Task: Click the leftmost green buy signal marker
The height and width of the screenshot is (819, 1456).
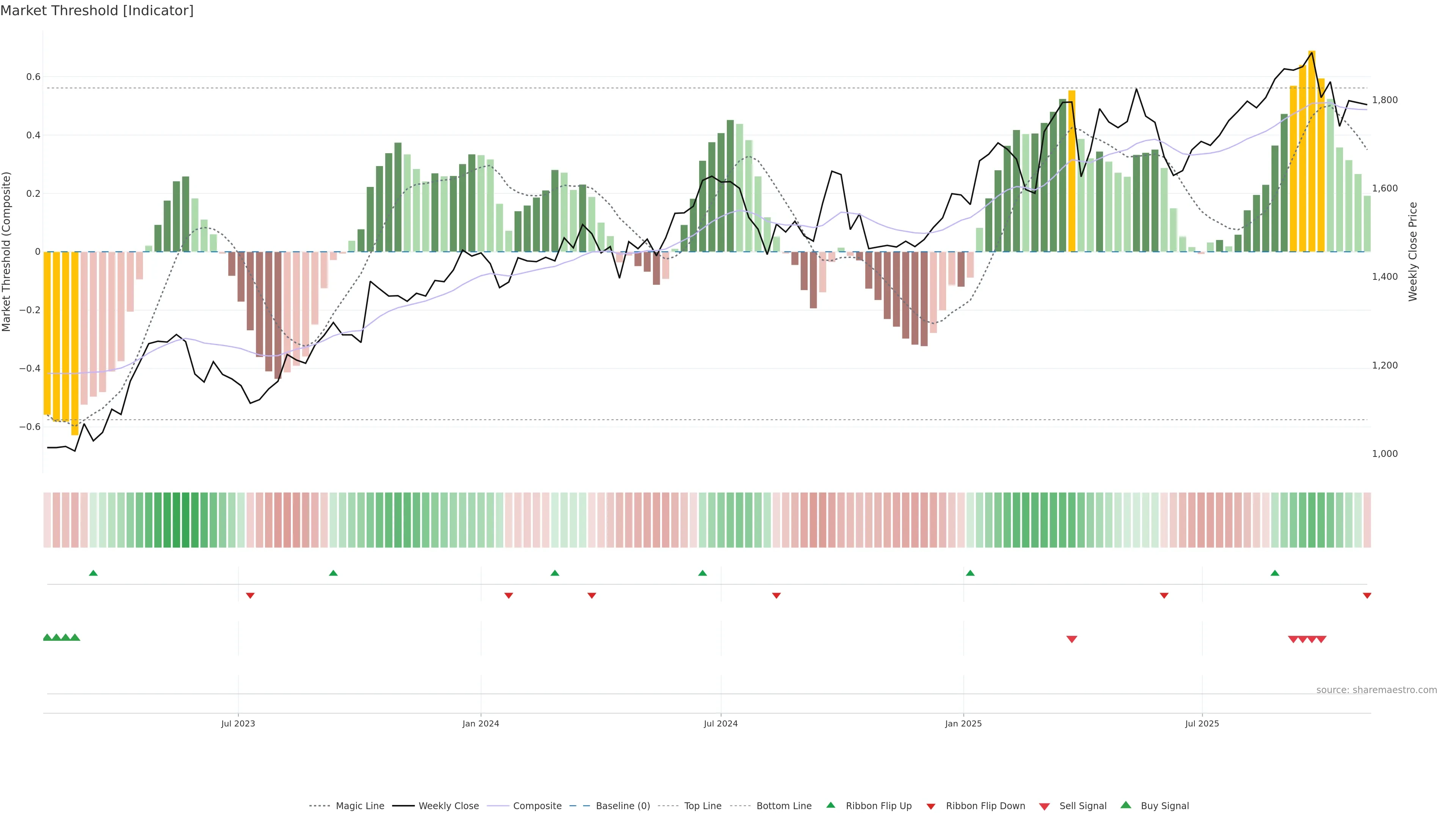Action: [x=47, y=637]
